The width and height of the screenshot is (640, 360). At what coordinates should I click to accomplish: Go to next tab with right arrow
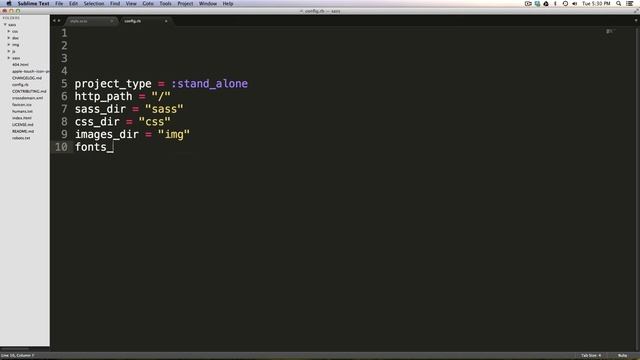59,20
